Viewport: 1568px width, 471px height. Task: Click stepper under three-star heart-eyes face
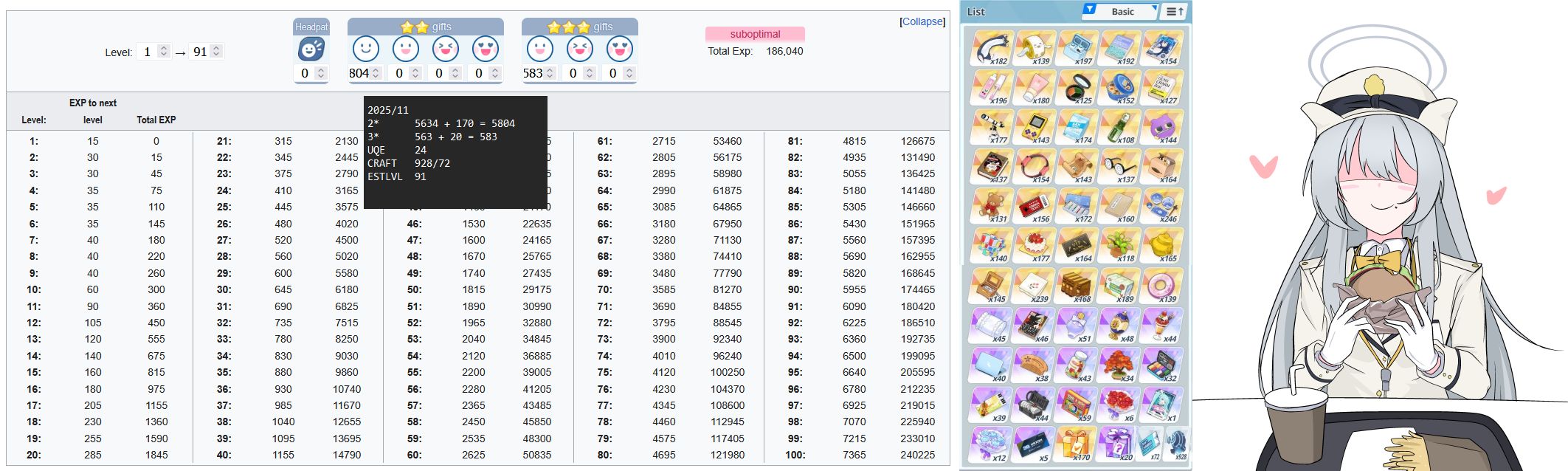tap(629, 73)
